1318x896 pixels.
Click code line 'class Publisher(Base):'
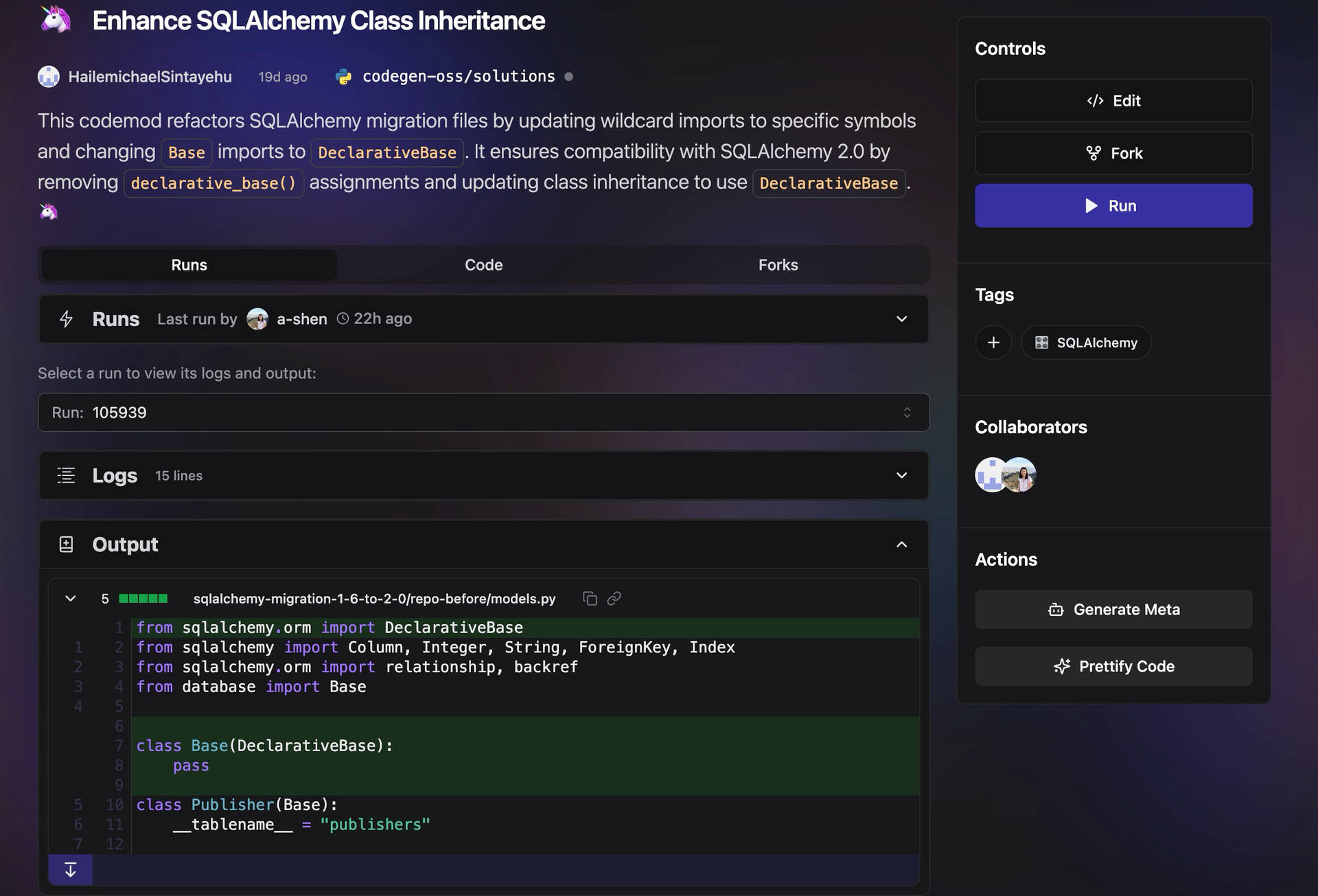tap(237, 805)
